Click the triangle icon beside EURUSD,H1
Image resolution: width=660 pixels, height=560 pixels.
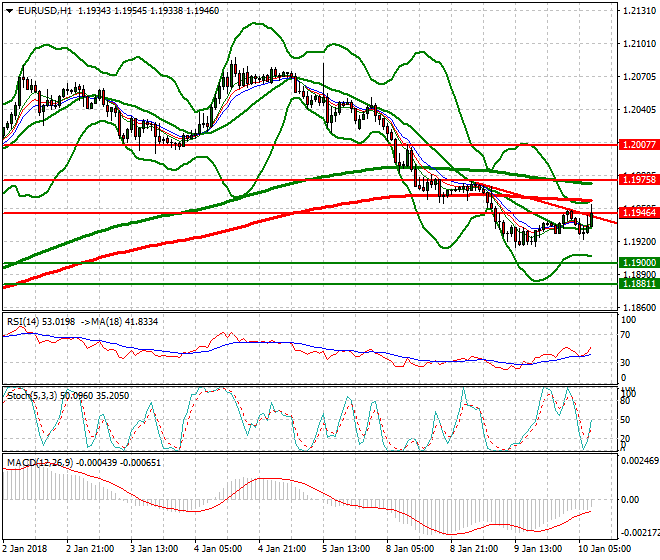pyautogui.click(x=9, y=10)
